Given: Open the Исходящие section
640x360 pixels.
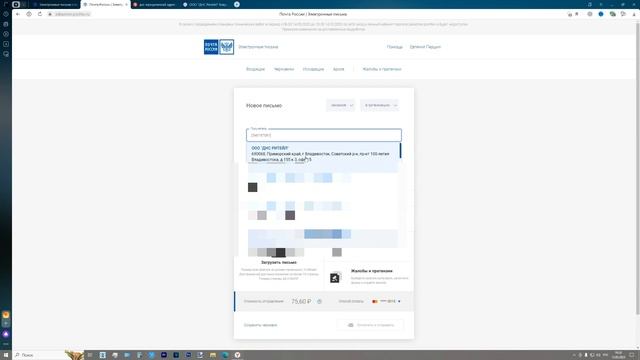Looking at the screenshot, I should pyautogui.click(x=313, y=69).
